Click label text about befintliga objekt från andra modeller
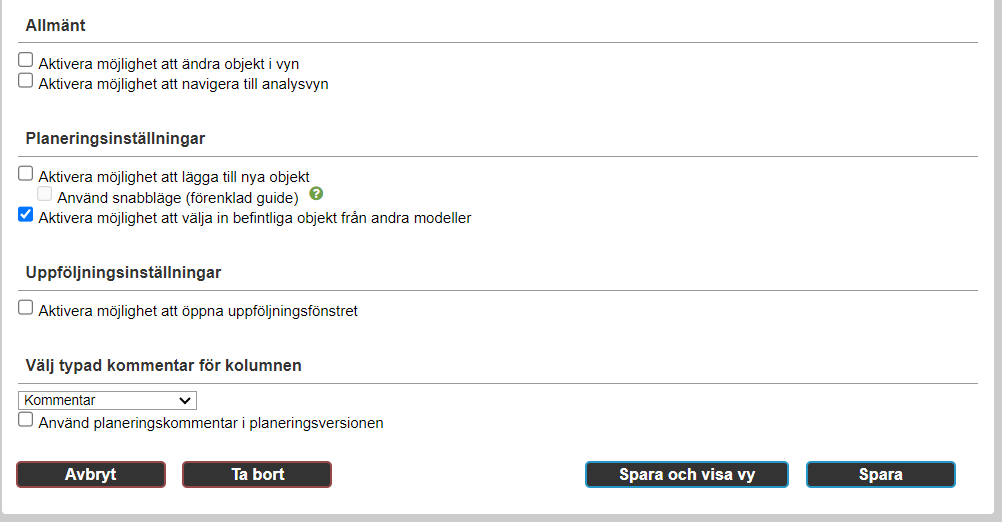The image size is (1002, 522). pos(255,218)
